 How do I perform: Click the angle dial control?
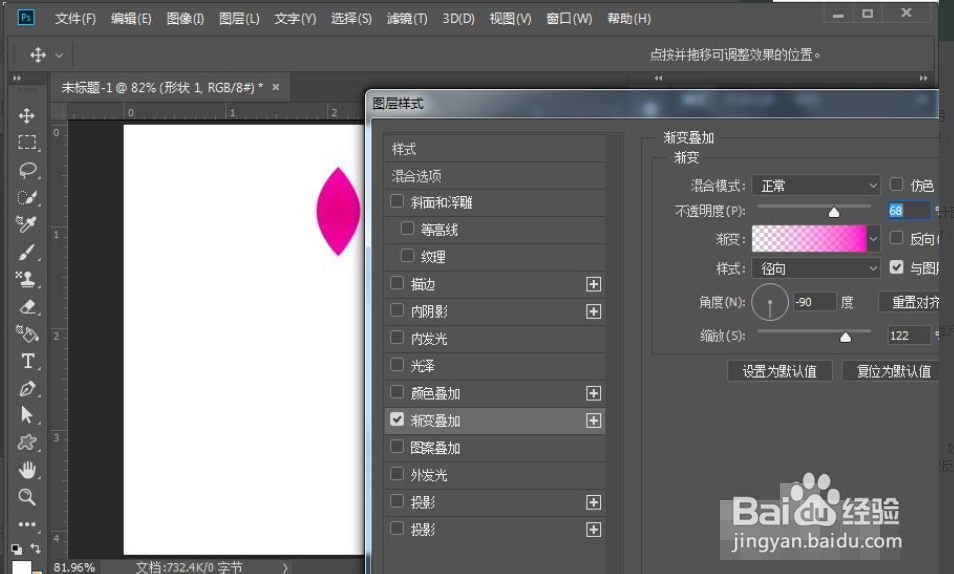click(770, 302)
